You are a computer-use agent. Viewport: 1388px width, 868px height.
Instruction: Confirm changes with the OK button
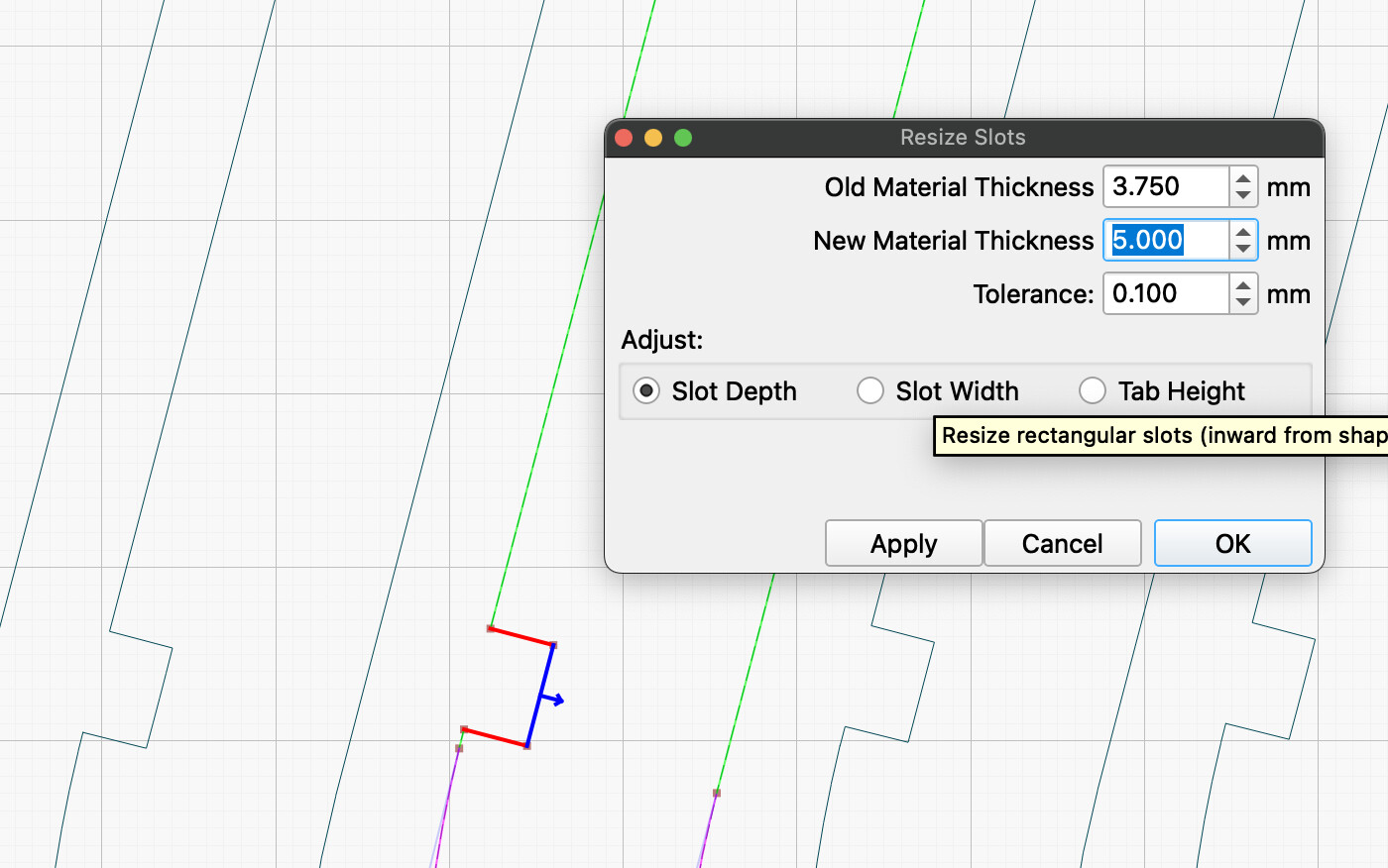pos(1232,544)
